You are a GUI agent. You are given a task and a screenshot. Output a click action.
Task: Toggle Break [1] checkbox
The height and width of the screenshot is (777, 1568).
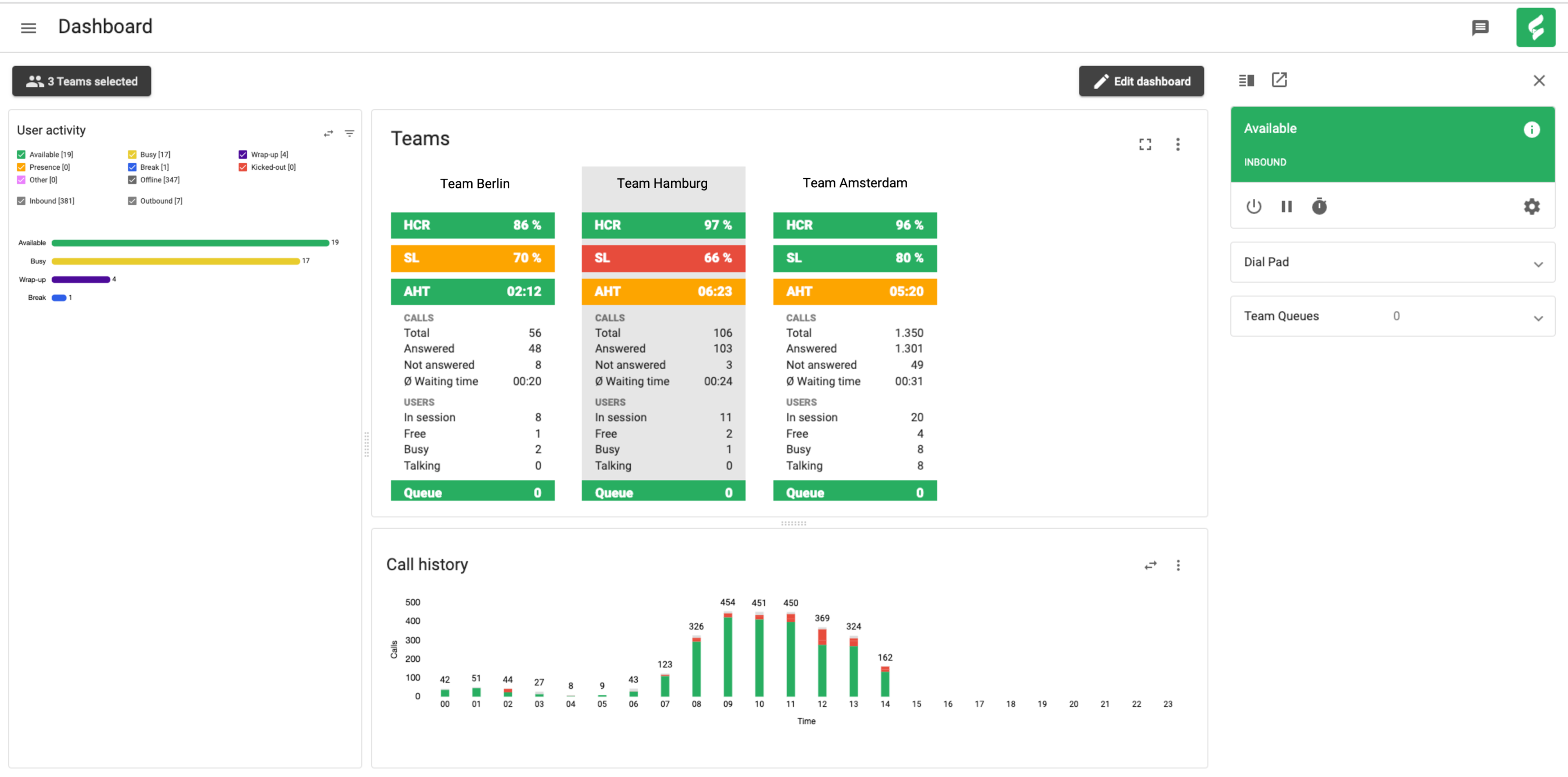point(132,167)
